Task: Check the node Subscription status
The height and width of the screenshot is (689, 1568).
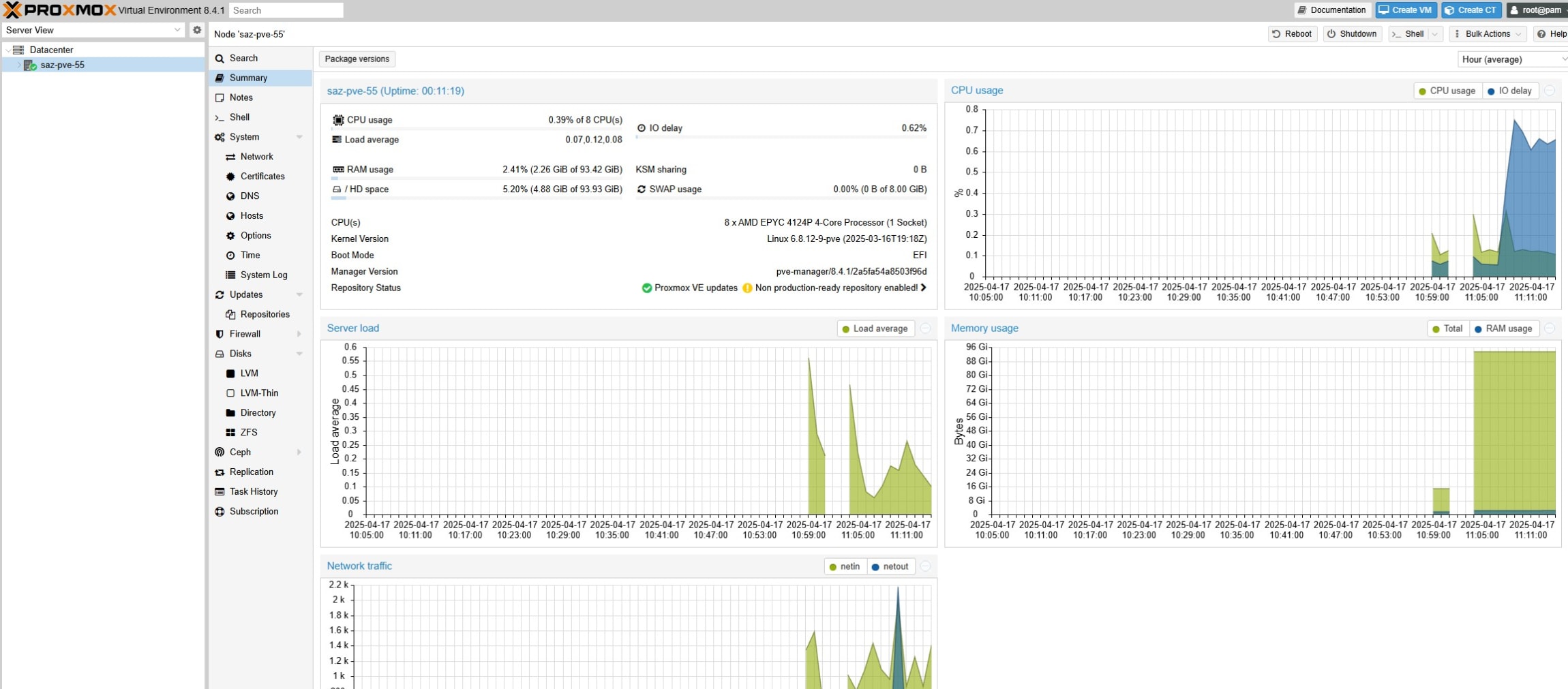Action: tap(255, 511)
